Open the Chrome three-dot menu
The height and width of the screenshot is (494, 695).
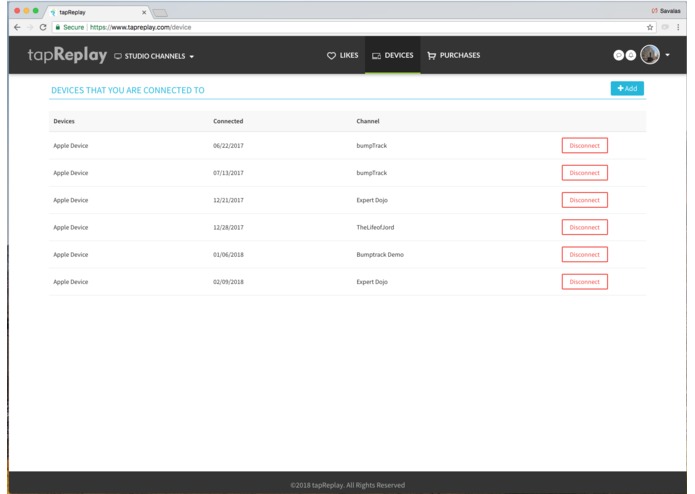click(678, 27)
